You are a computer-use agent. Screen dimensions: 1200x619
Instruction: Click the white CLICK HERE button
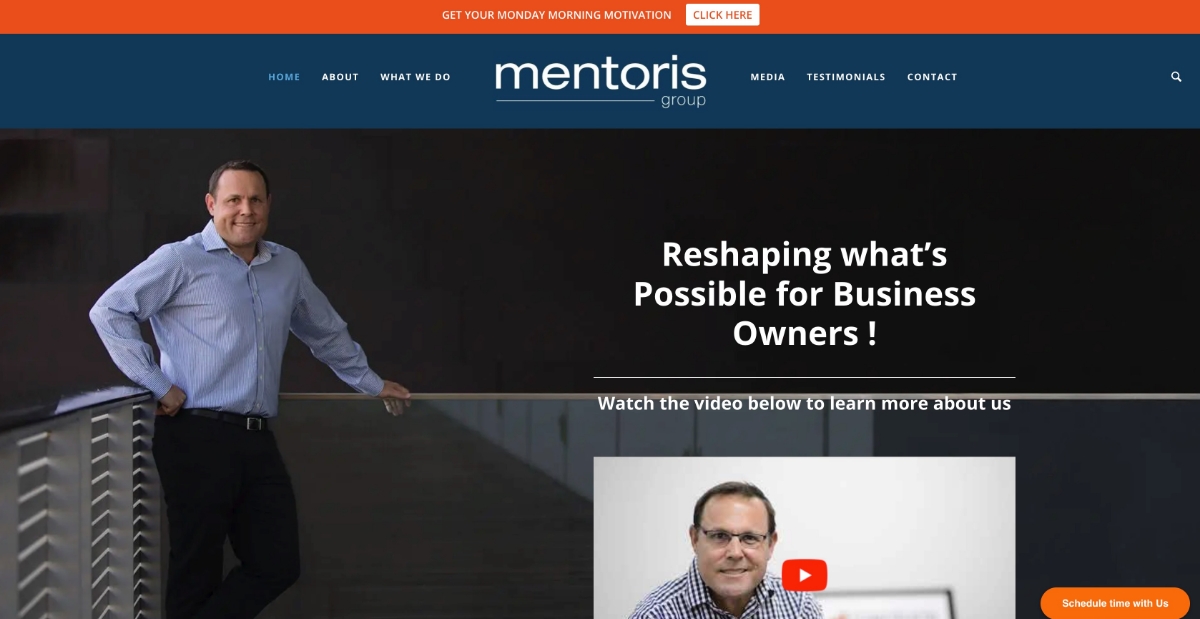click(x=722, y=15)
